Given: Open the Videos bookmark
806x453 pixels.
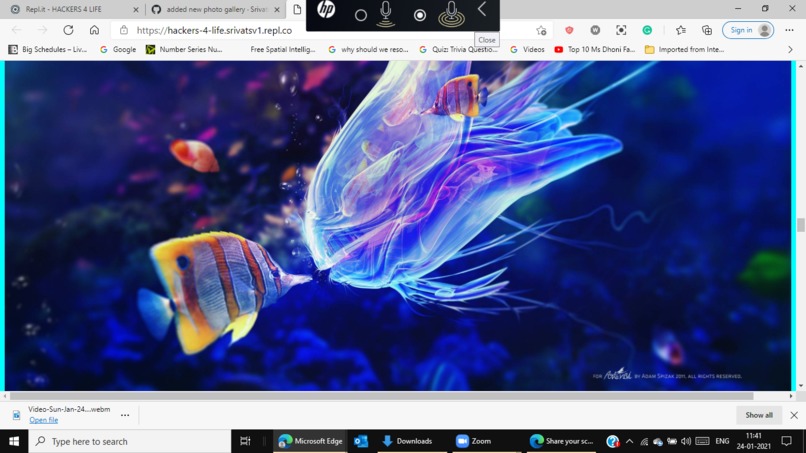Looking at the screenshot, I should tap(527, 49).
